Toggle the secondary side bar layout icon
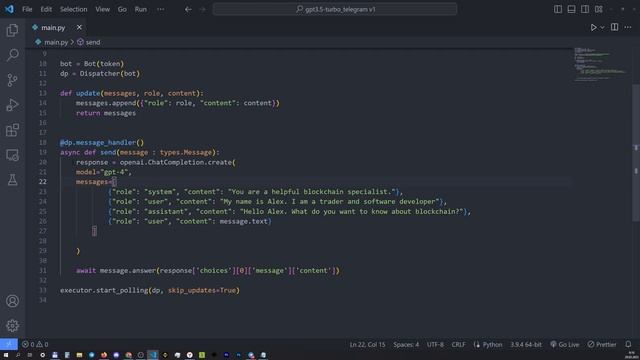Image resolution: width=640 pixels, height=360 pixels. tap(585, 9)
